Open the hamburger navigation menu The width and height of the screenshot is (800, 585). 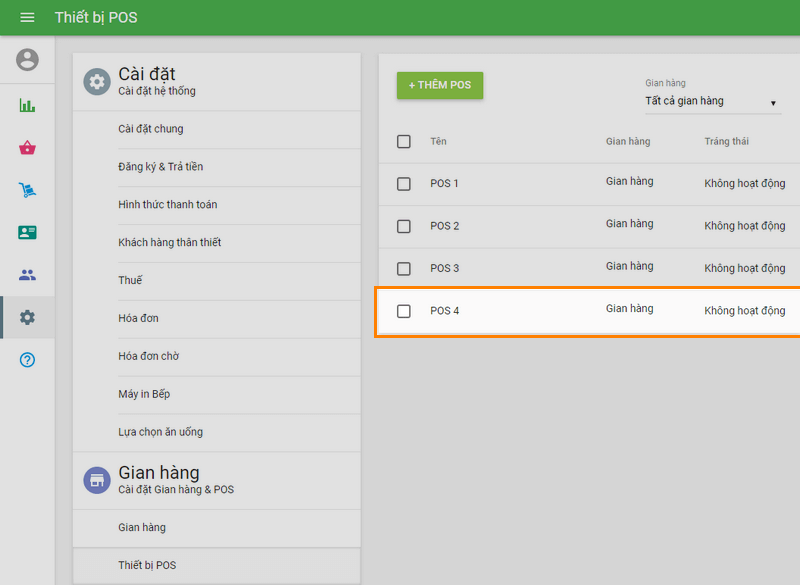coord(27,18)
